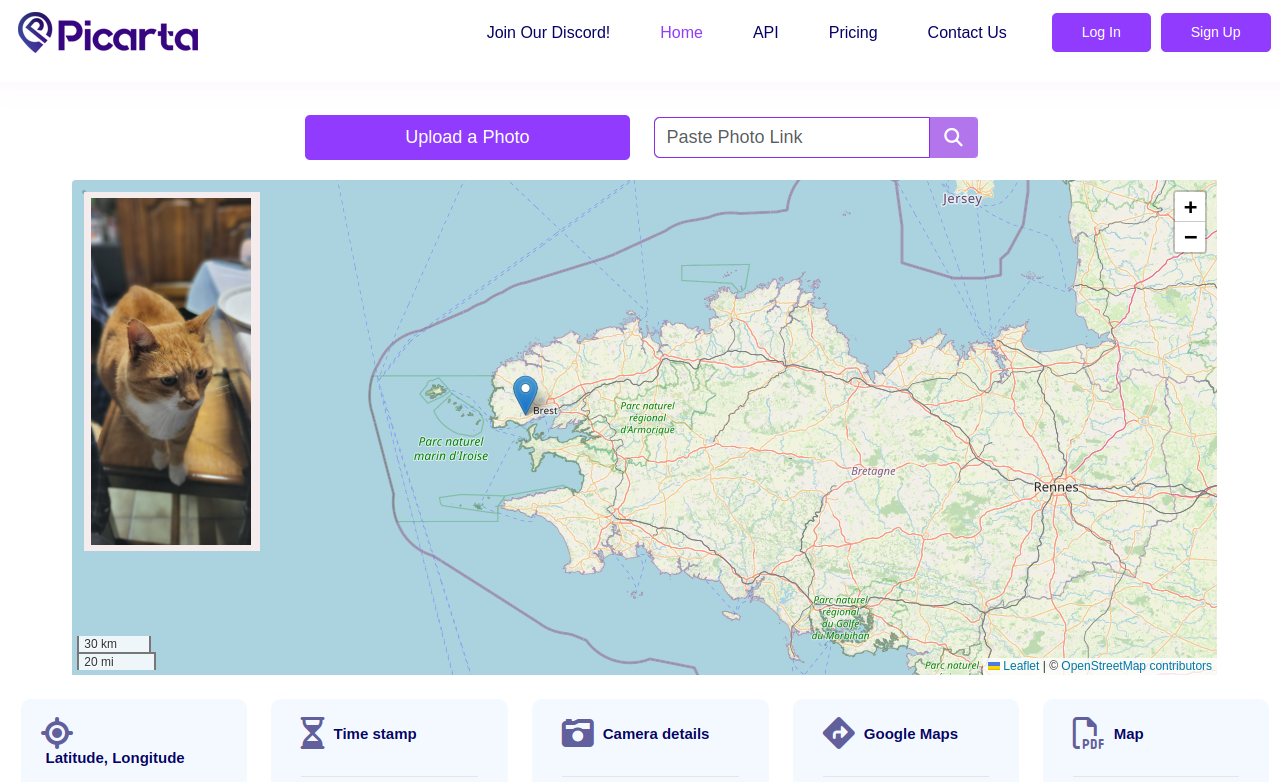Screen dimensions: 1280x782
Task: Click the Google Maps directions icon
Action: click(838, 733)
